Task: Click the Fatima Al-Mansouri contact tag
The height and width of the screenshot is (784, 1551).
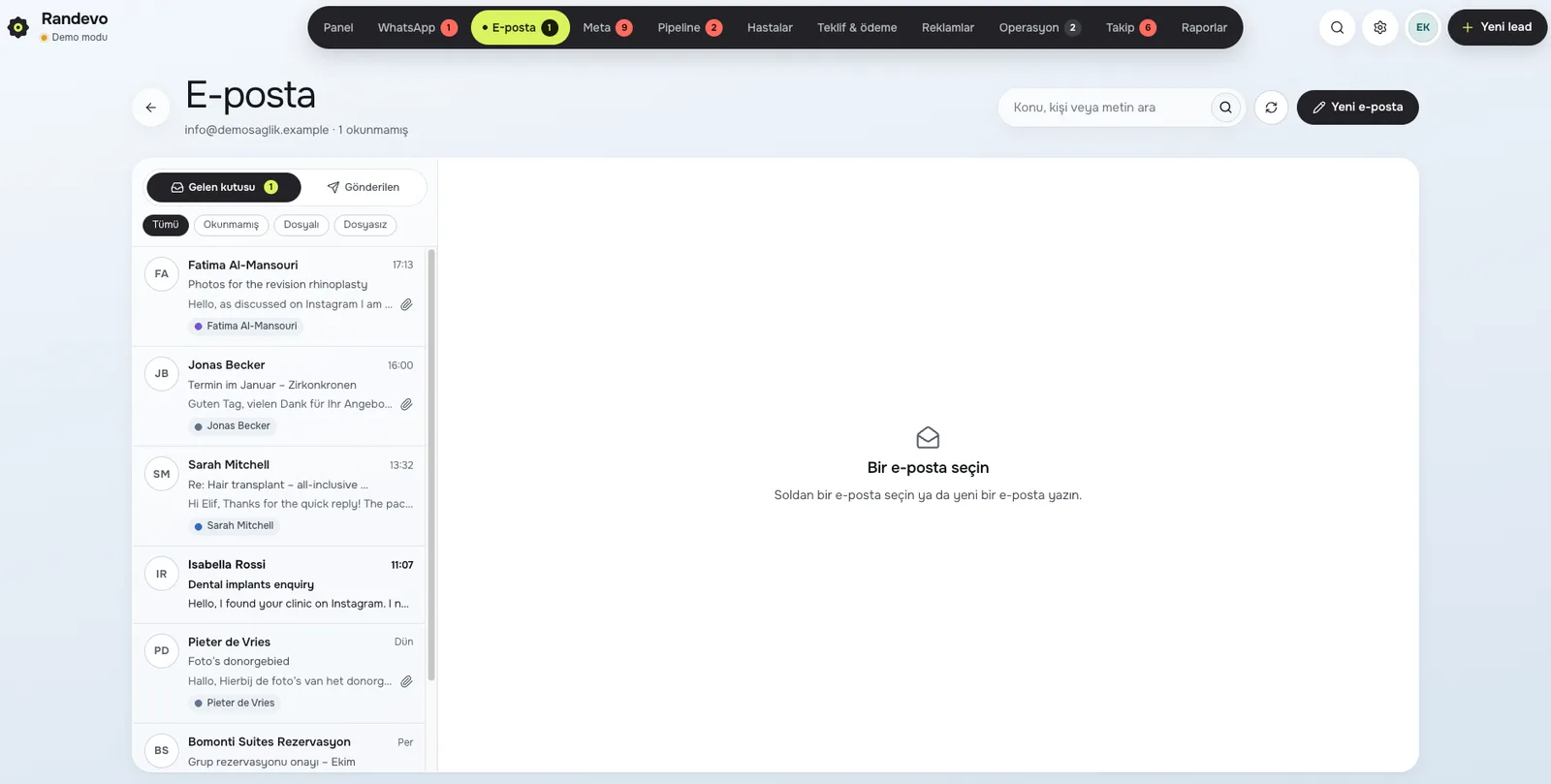Action: (246, 327)
